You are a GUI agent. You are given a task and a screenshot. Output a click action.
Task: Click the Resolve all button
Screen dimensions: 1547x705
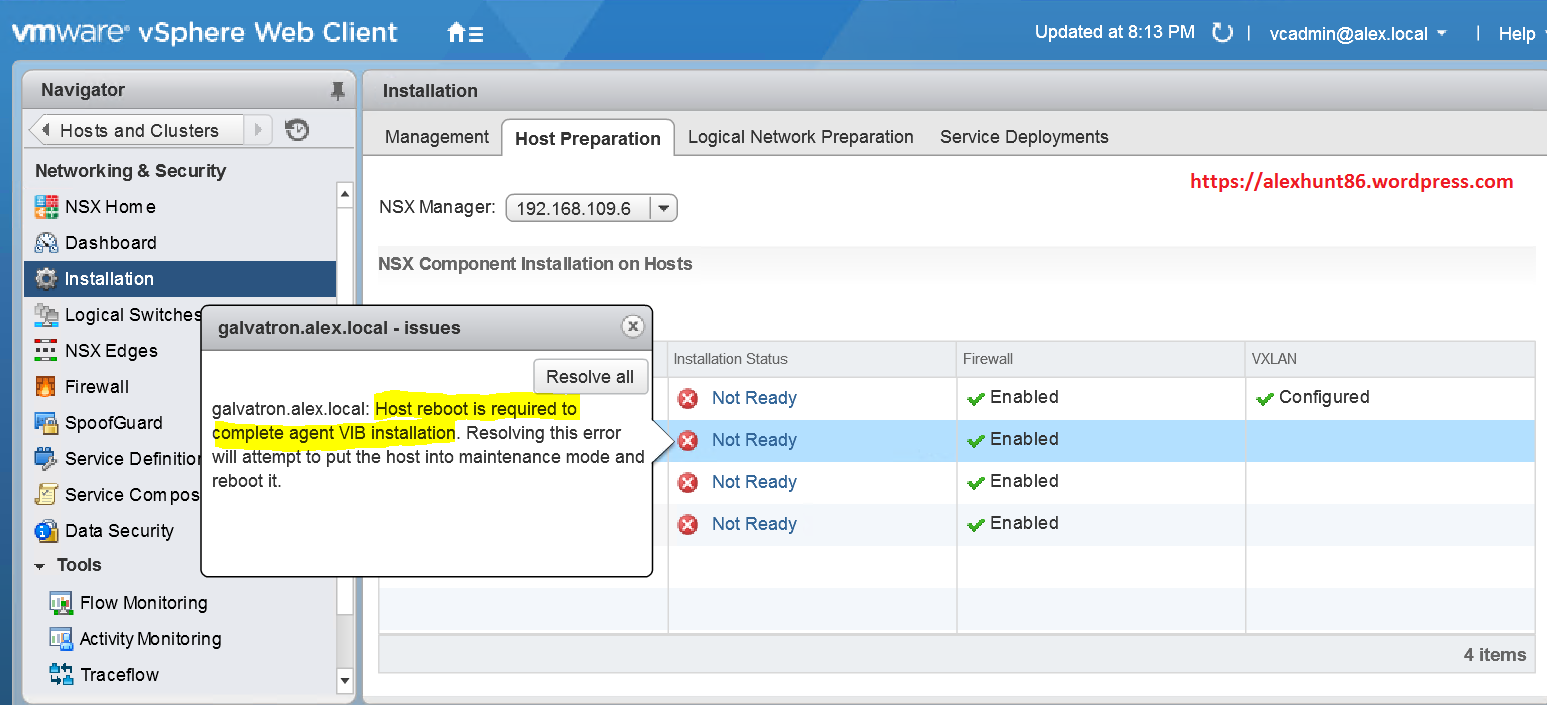tap(590, 377)
